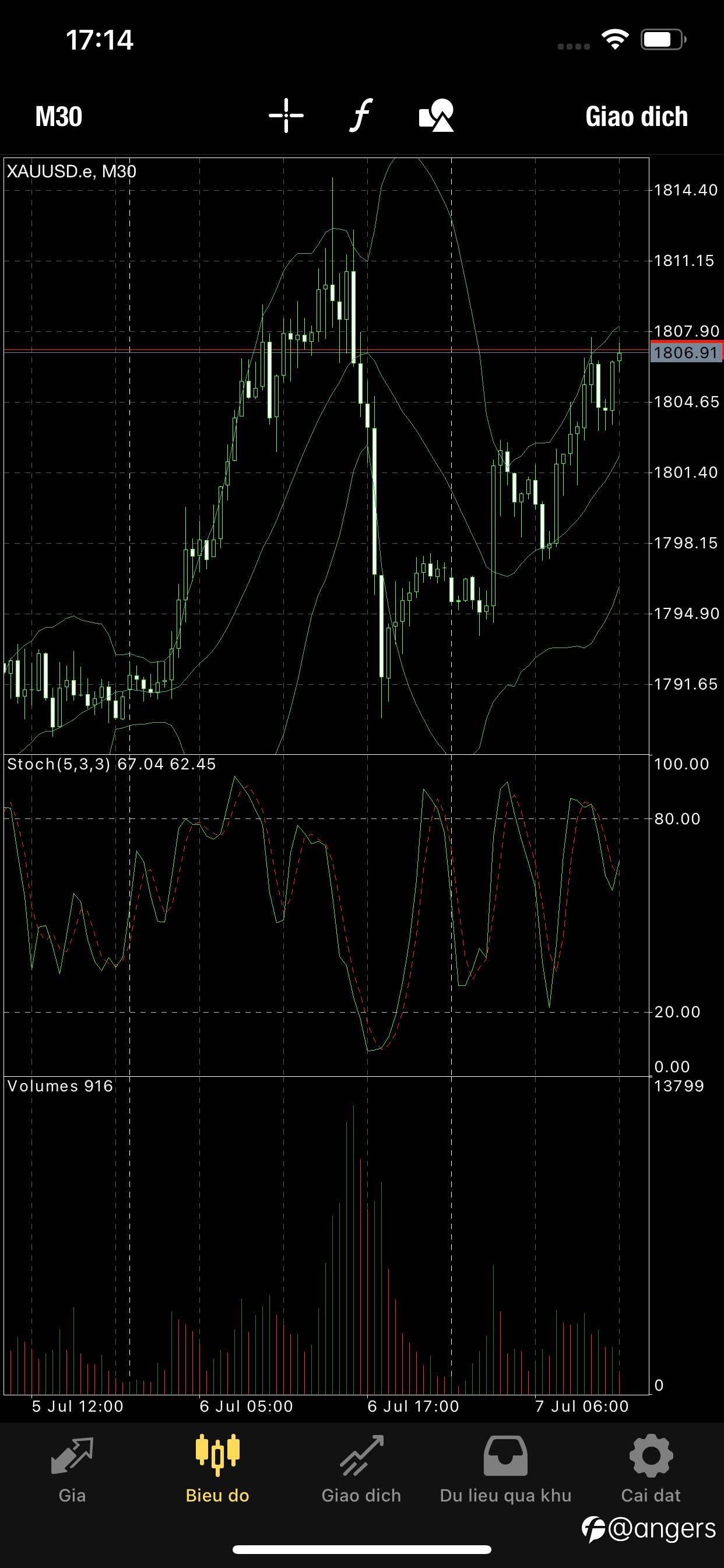
Task: Switch to the Gia quotes tab
Action: (x=72, y=1469)
